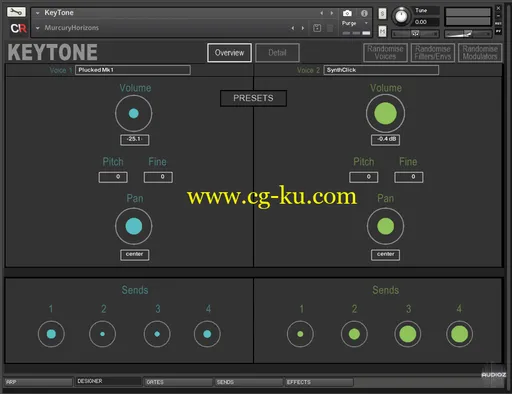Click the header pan slider

point(415,34)
